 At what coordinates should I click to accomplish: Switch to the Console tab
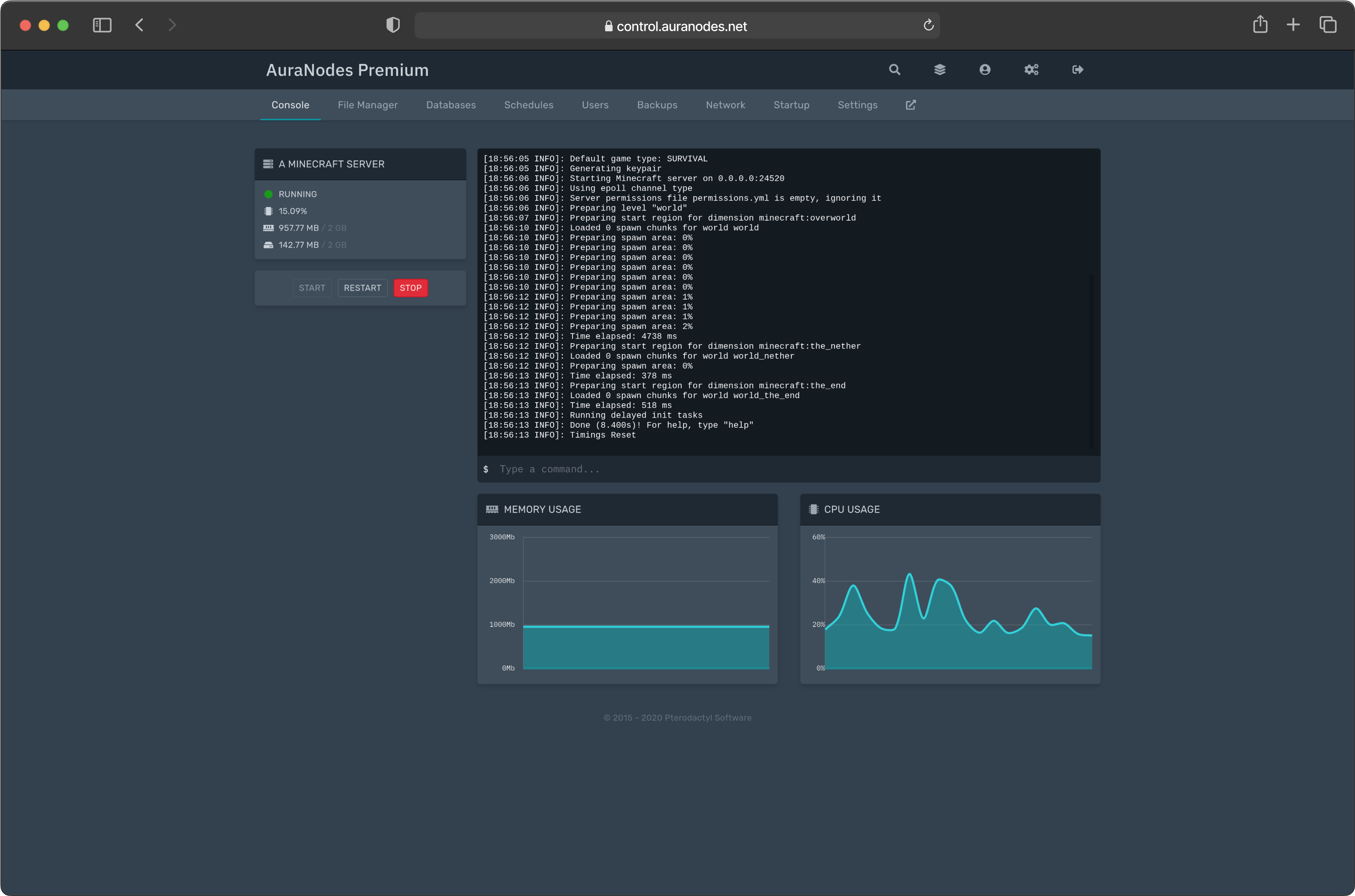coord(290,104)
